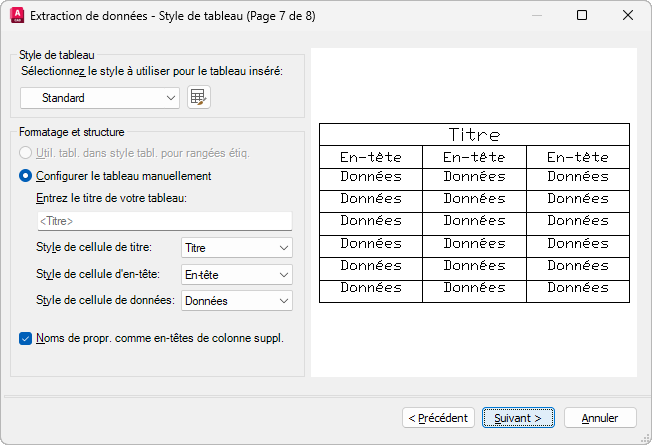Click the 'Entrez le titre de votre tableau' label
Screen dimensions: 652x445
pyautogui.click(x=111, y=198)
